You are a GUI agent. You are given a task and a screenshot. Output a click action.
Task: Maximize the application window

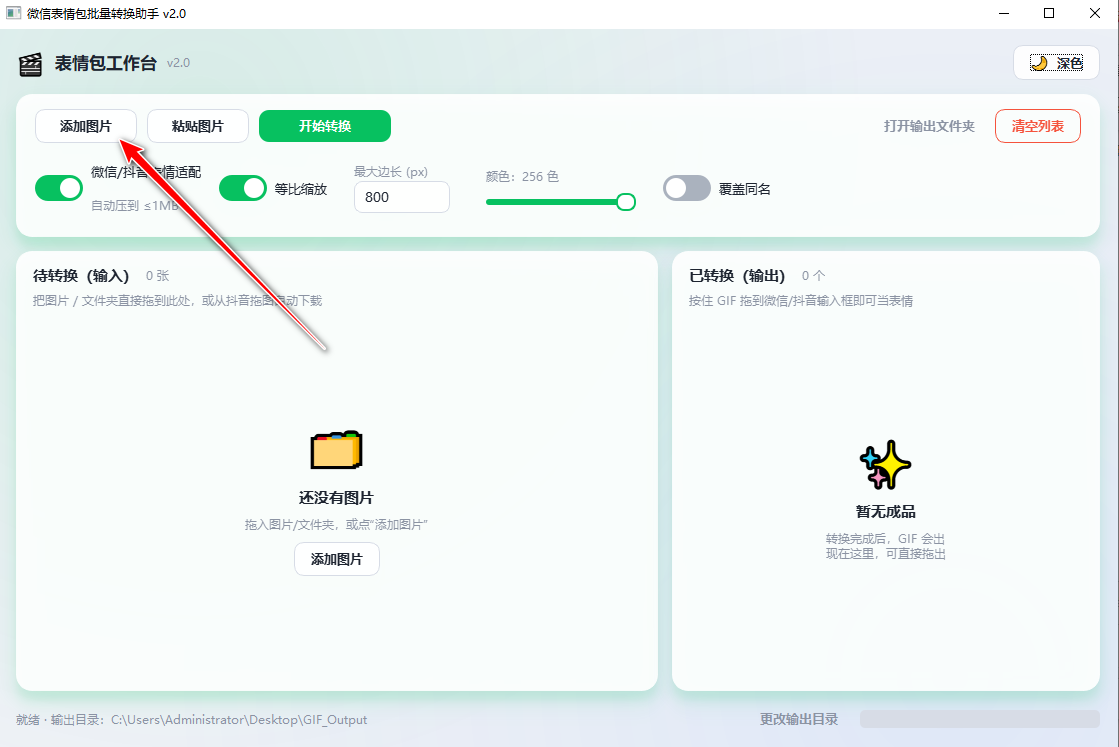click(1049, 14)
